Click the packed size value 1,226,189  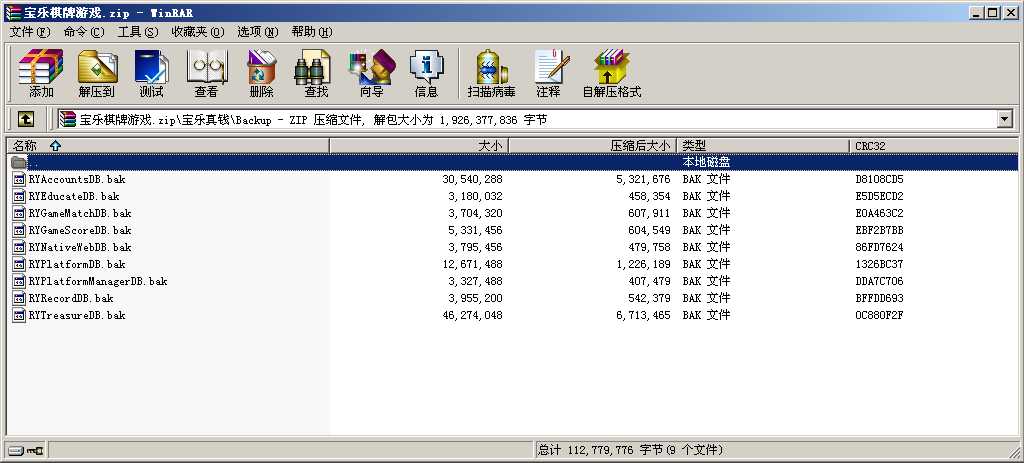coord(643,264)
